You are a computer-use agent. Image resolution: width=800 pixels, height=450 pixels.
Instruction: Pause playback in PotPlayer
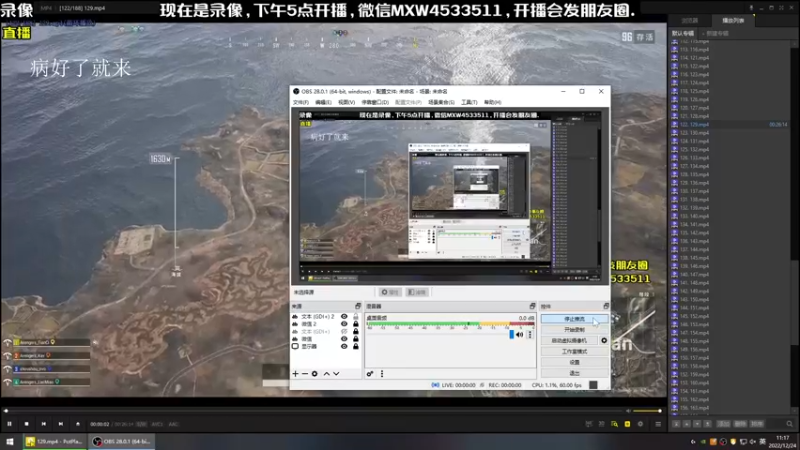pyautogui.click(x=9, y=424)
